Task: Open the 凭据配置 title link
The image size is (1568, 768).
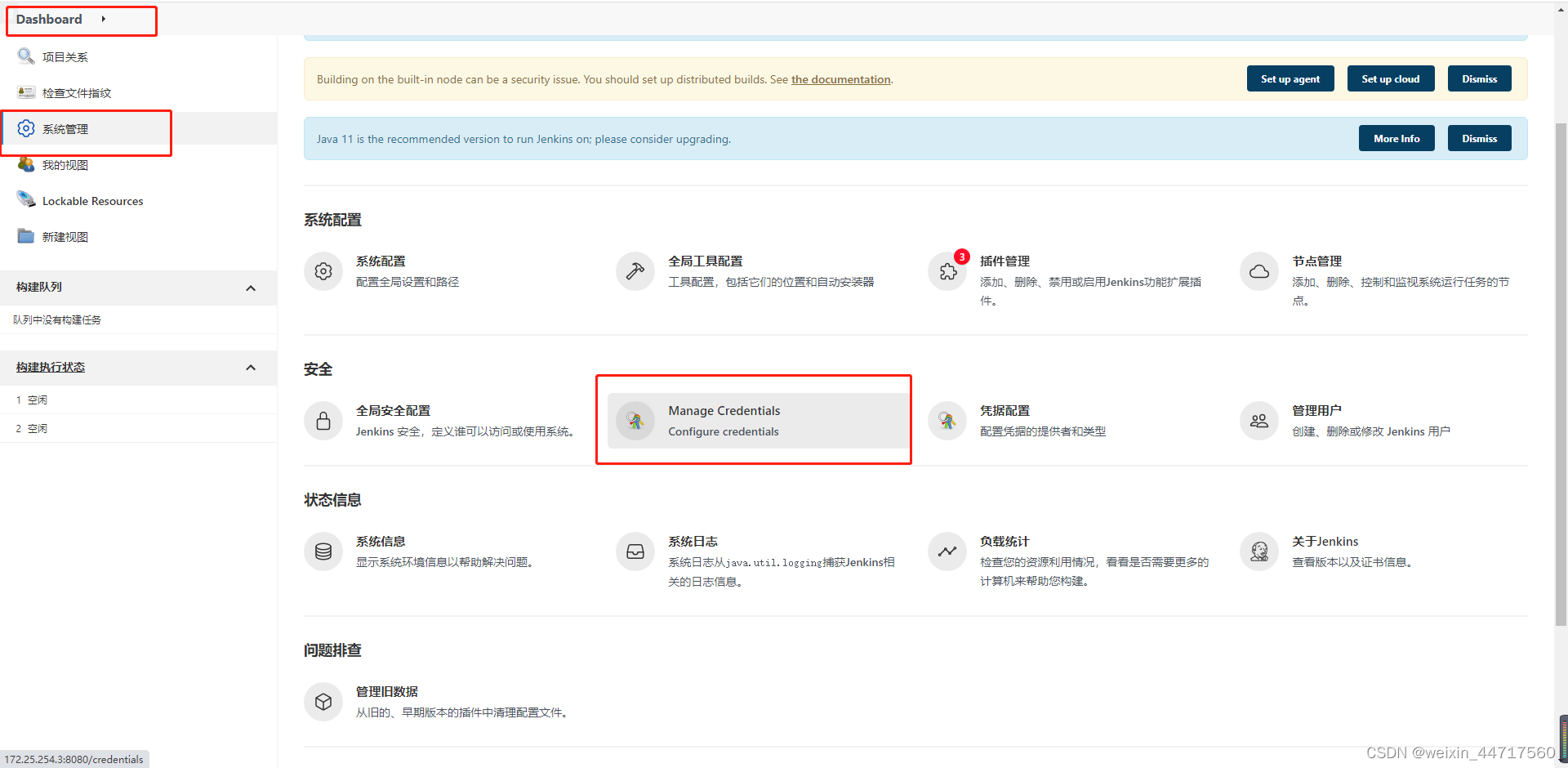Action: click(x=1004, y=410)
